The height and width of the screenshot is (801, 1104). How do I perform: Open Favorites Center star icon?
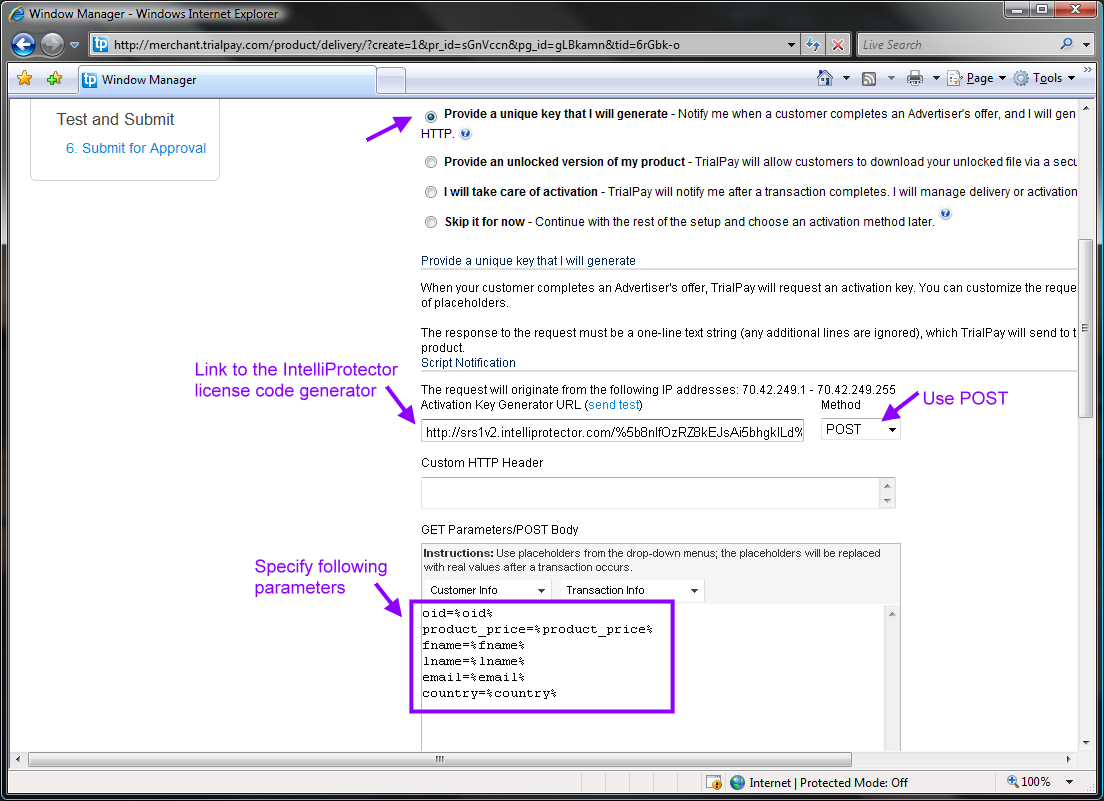tap(25, 78)
